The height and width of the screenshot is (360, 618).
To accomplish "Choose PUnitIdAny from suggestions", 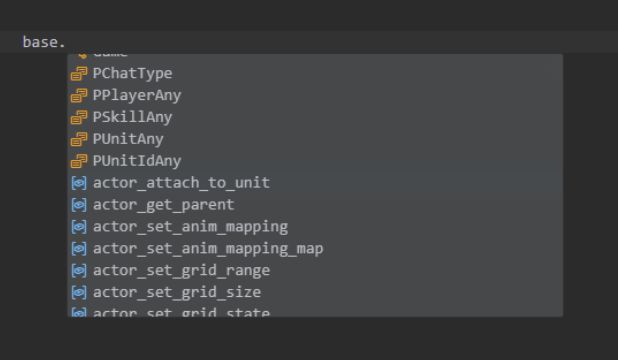I will 315,161.
